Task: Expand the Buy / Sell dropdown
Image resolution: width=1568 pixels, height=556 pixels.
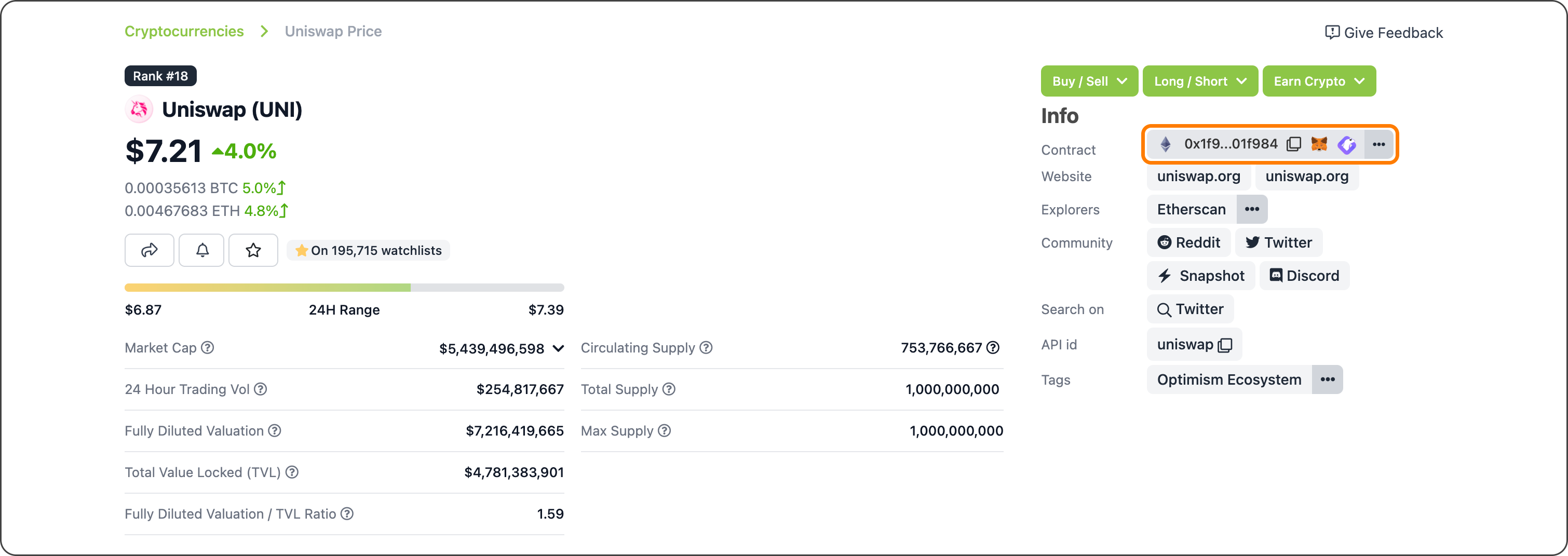Action: [1089, 81]
